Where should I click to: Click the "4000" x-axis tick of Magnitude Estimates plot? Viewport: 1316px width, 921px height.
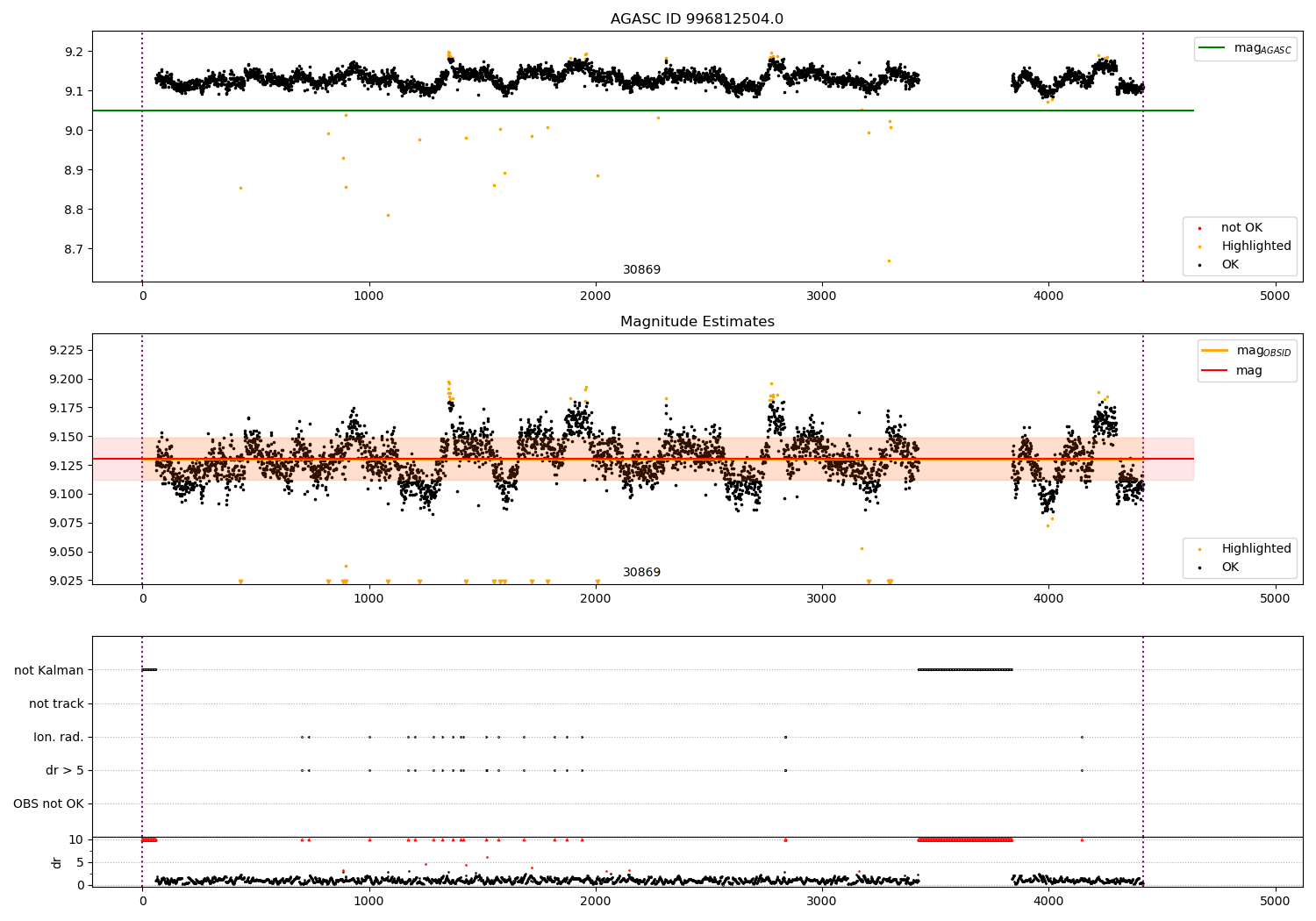(x=1048, y=598)
